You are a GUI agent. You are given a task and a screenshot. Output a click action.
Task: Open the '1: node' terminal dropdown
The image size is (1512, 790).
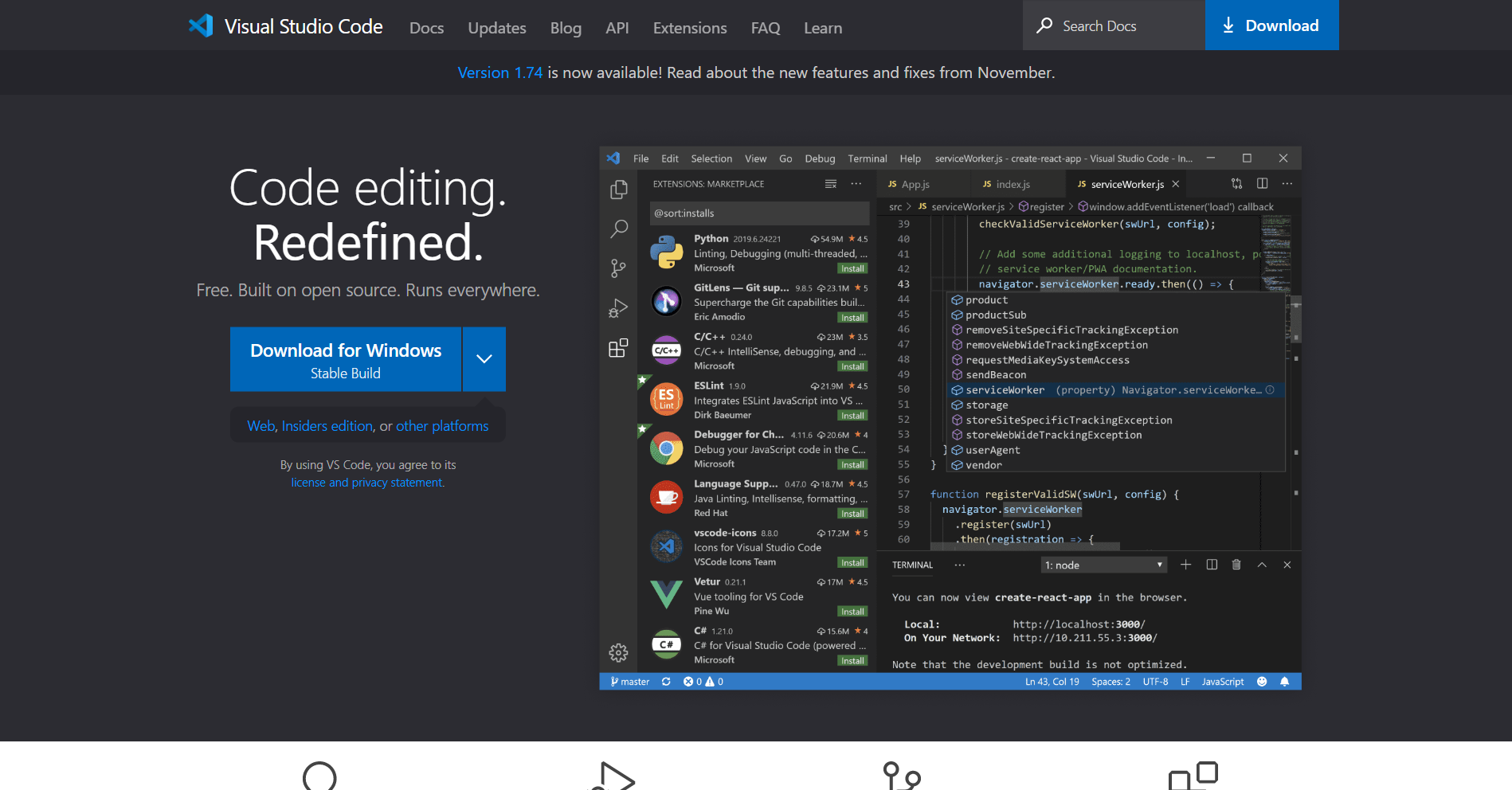(x=1103, y=565)
